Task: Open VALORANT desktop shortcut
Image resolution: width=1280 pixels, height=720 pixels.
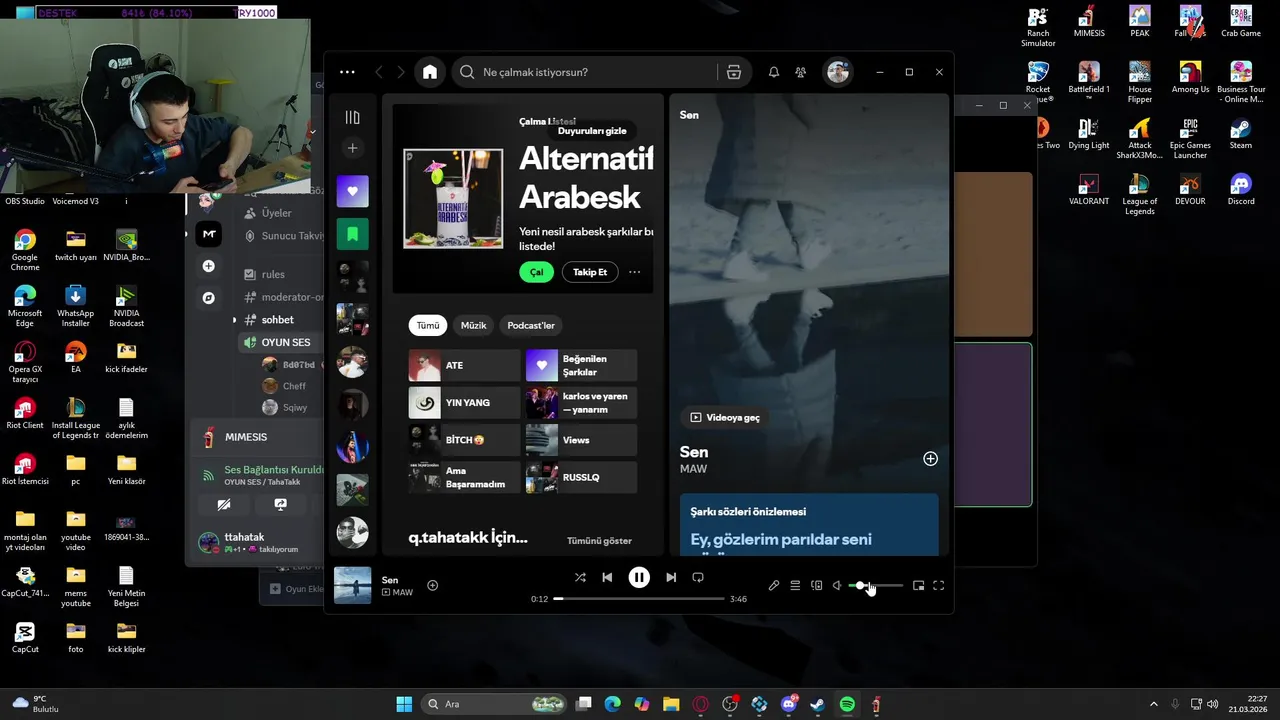Action: [x=1089, y=188]
